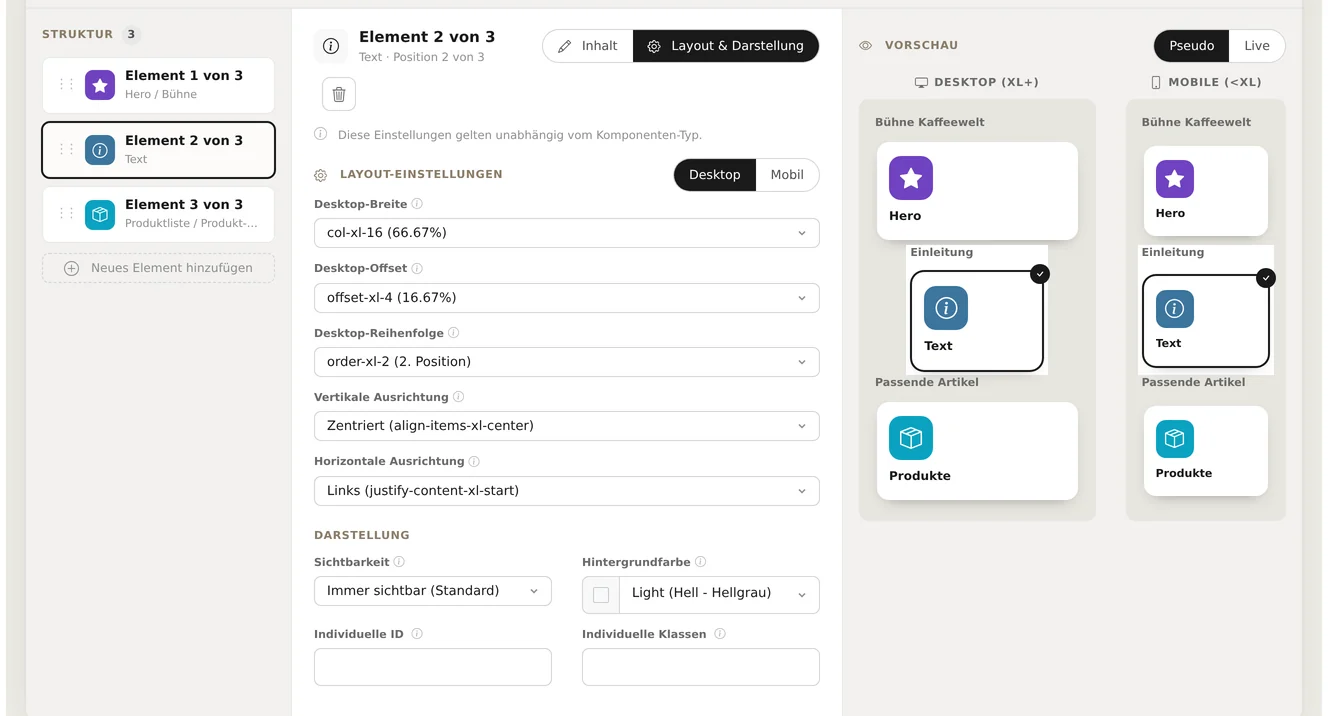The width and height of the screenshot is (1328, 716).
Task: Expand the Sichtbarkeit dropdown
Action: click(x=433, y=591)
